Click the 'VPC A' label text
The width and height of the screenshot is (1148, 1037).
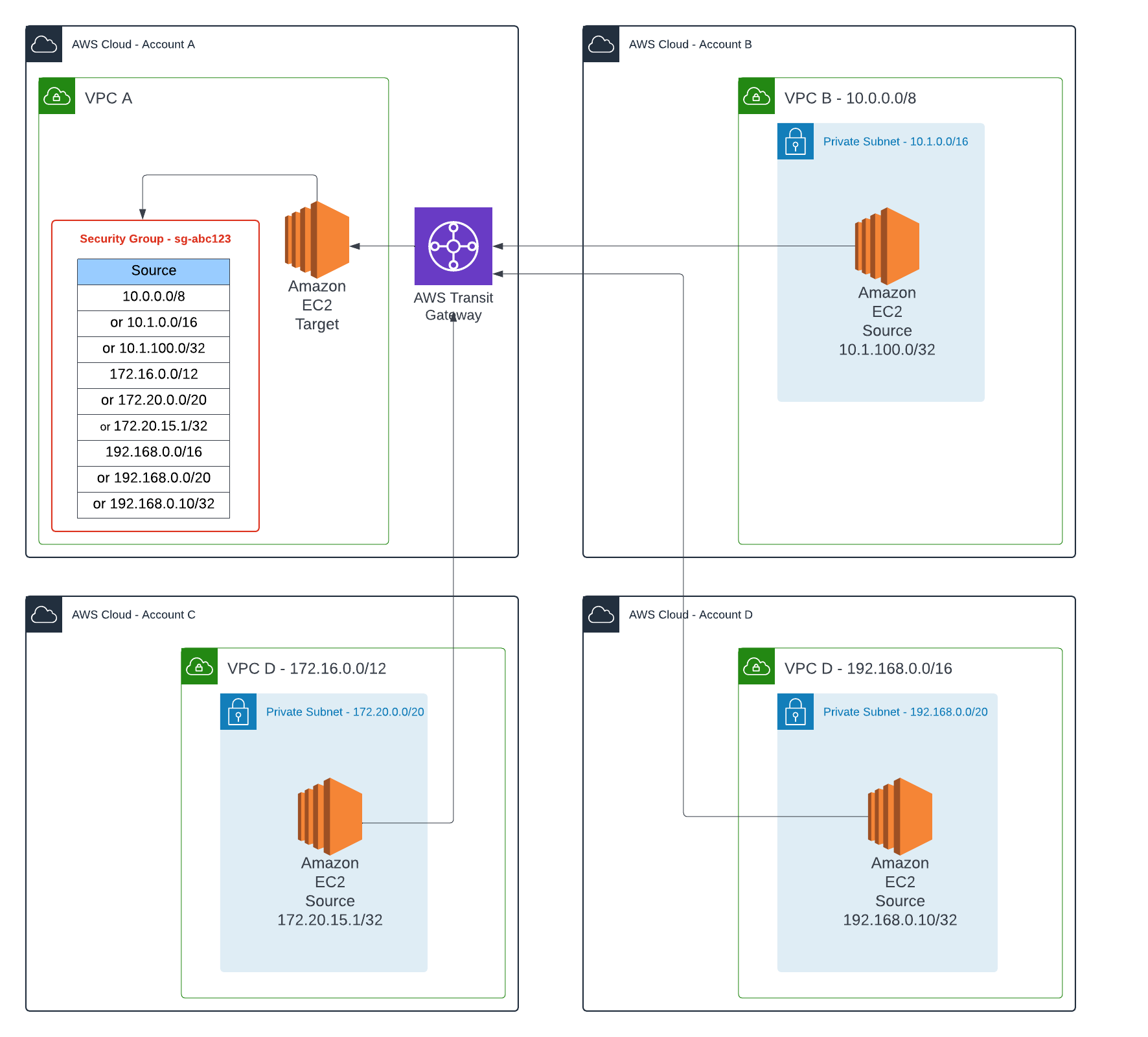(108, 98)
